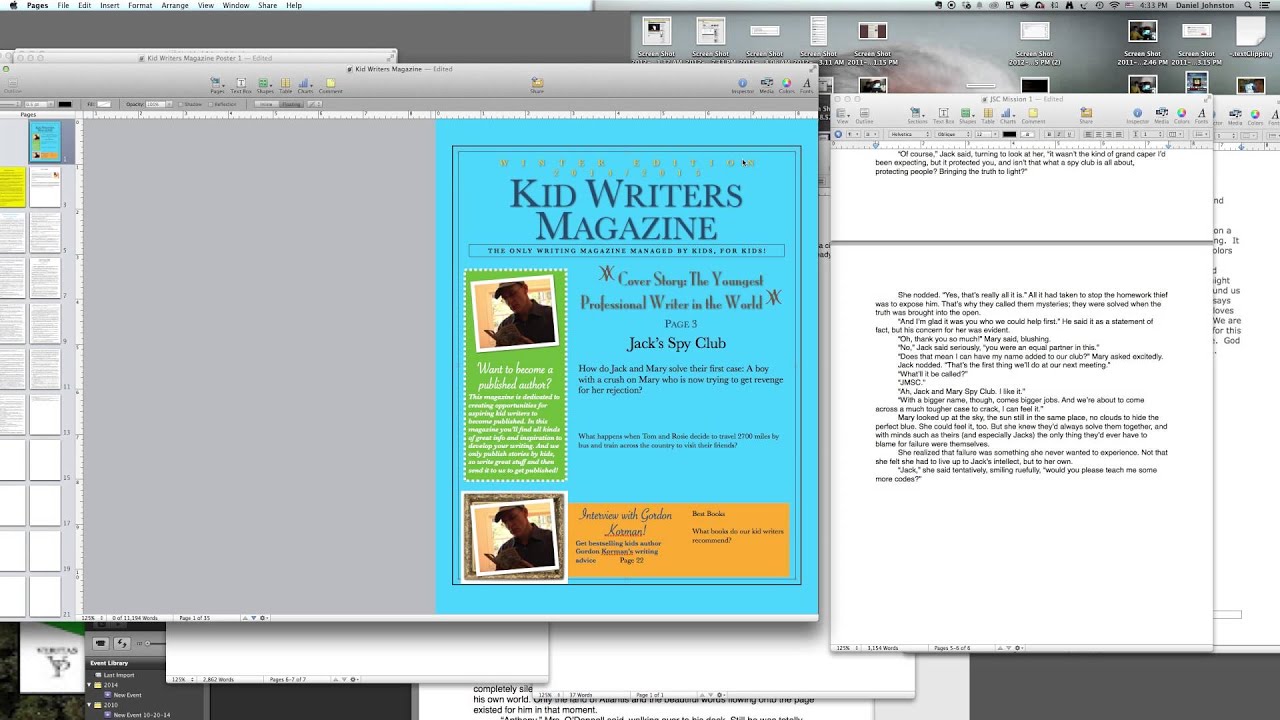Open Sections menu in JSC Mission 1
This screenshot has width=1280, height=720.
point(917,115)
